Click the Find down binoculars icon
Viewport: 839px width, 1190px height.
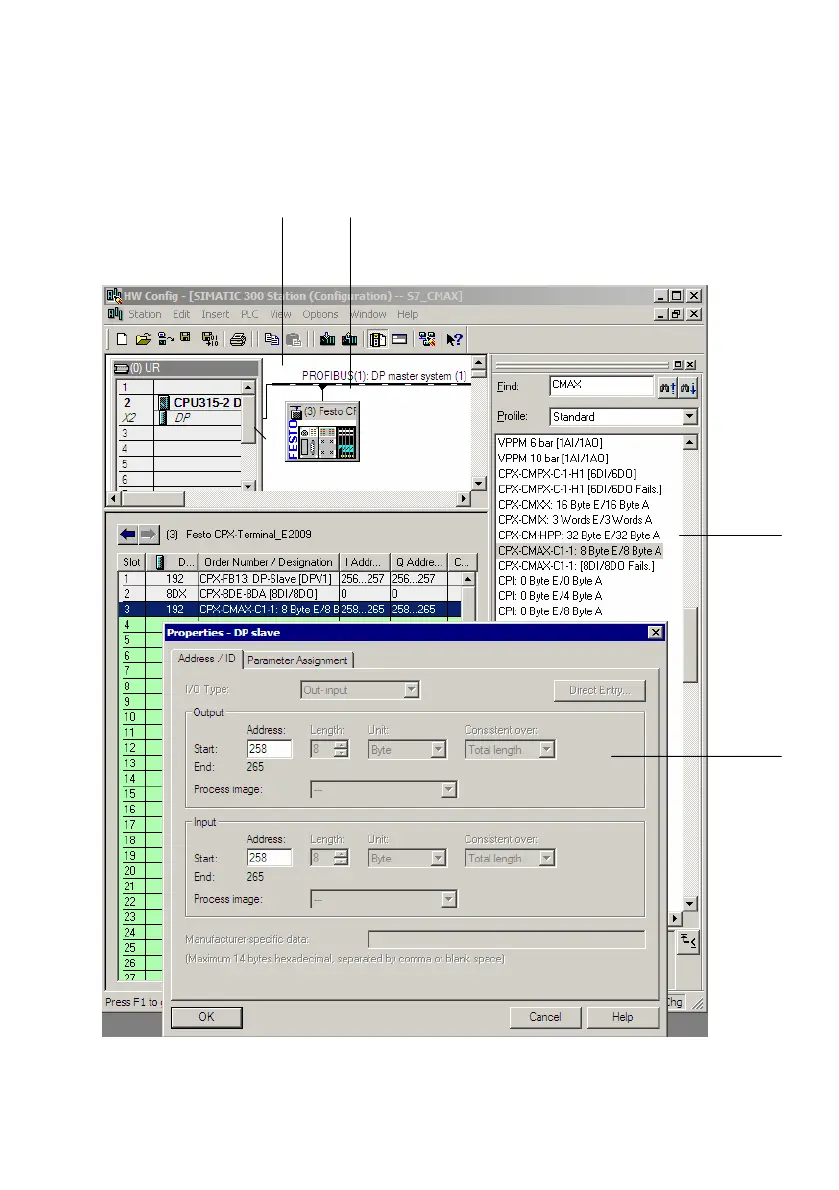coord(688,388)
